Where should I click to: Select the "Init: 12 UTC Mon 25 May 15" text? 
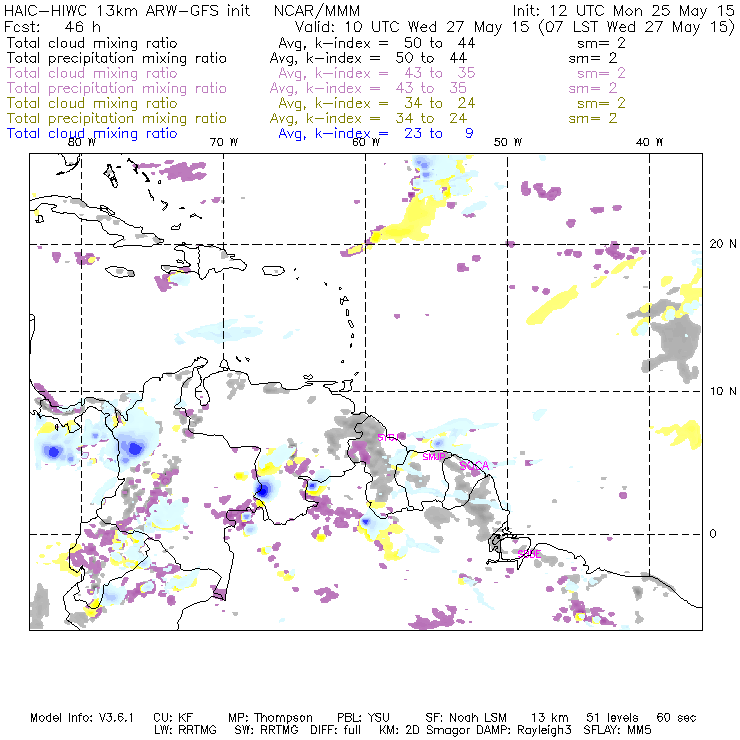(x=623, y=11)
